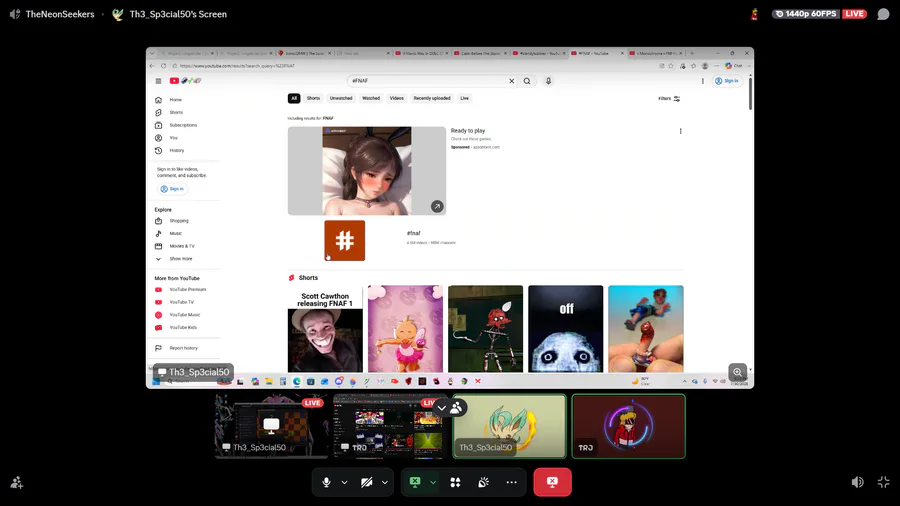Go to YouTube home via logo

click(185, 81)
